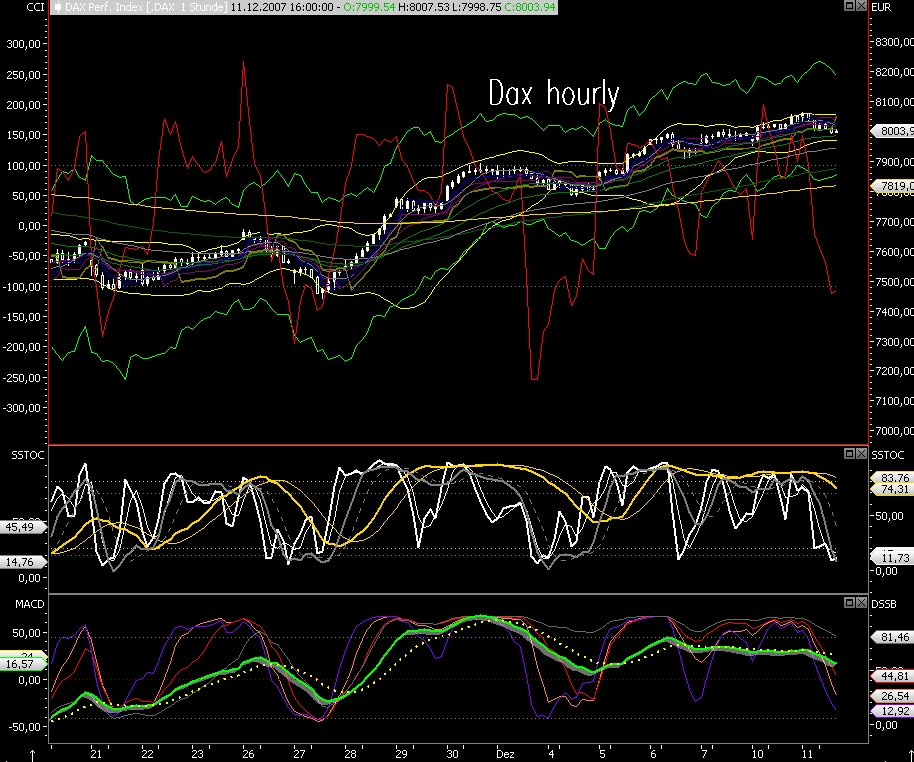
Task: Click the 300,00 CCI scale value
Action: click(x=23, y=44)
